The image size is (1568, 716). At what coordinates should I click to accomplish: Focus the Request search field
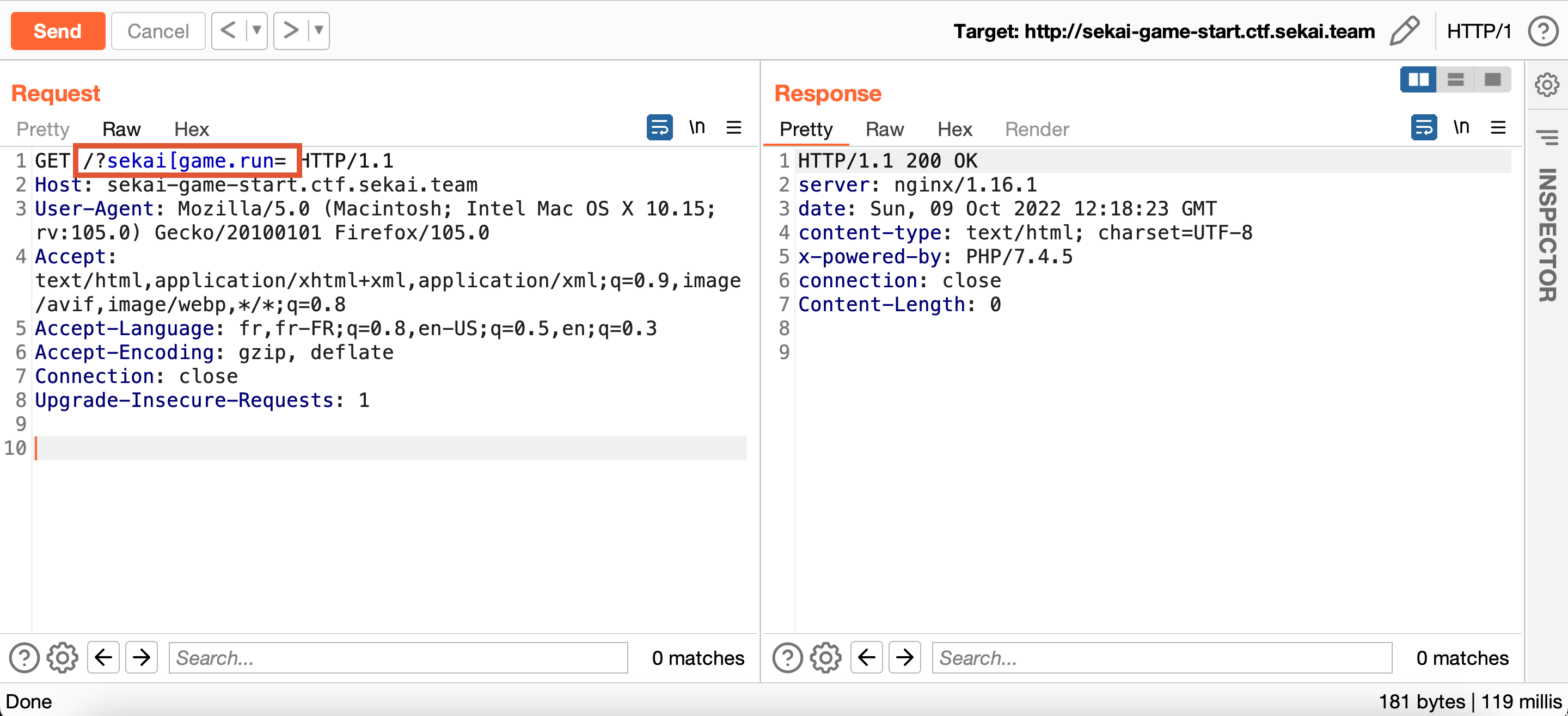(x=398, y=658)
